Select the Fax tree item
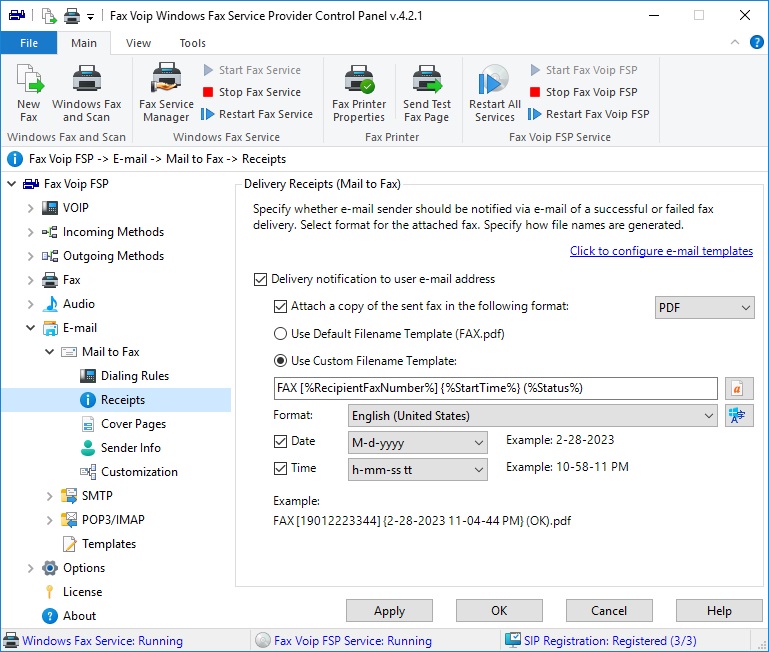The width and height of the screenshot is (769, 652). [x=61, y=281]
